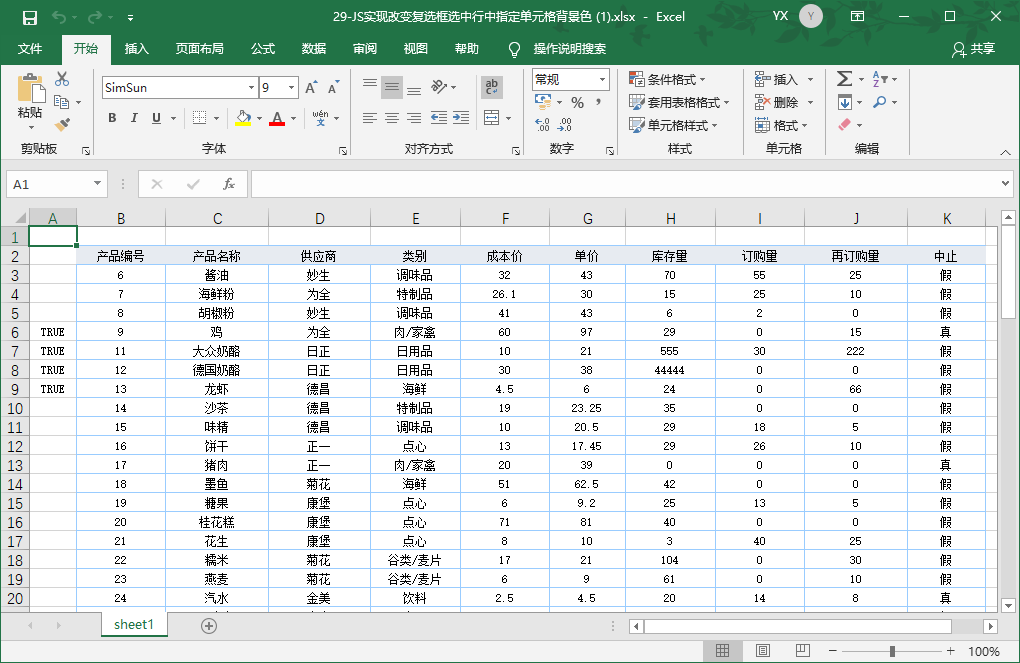Click the AutoSum sigma icon
Image resolution: width=1020 pixels, height=663 pixels.
(x=844, y=79)
